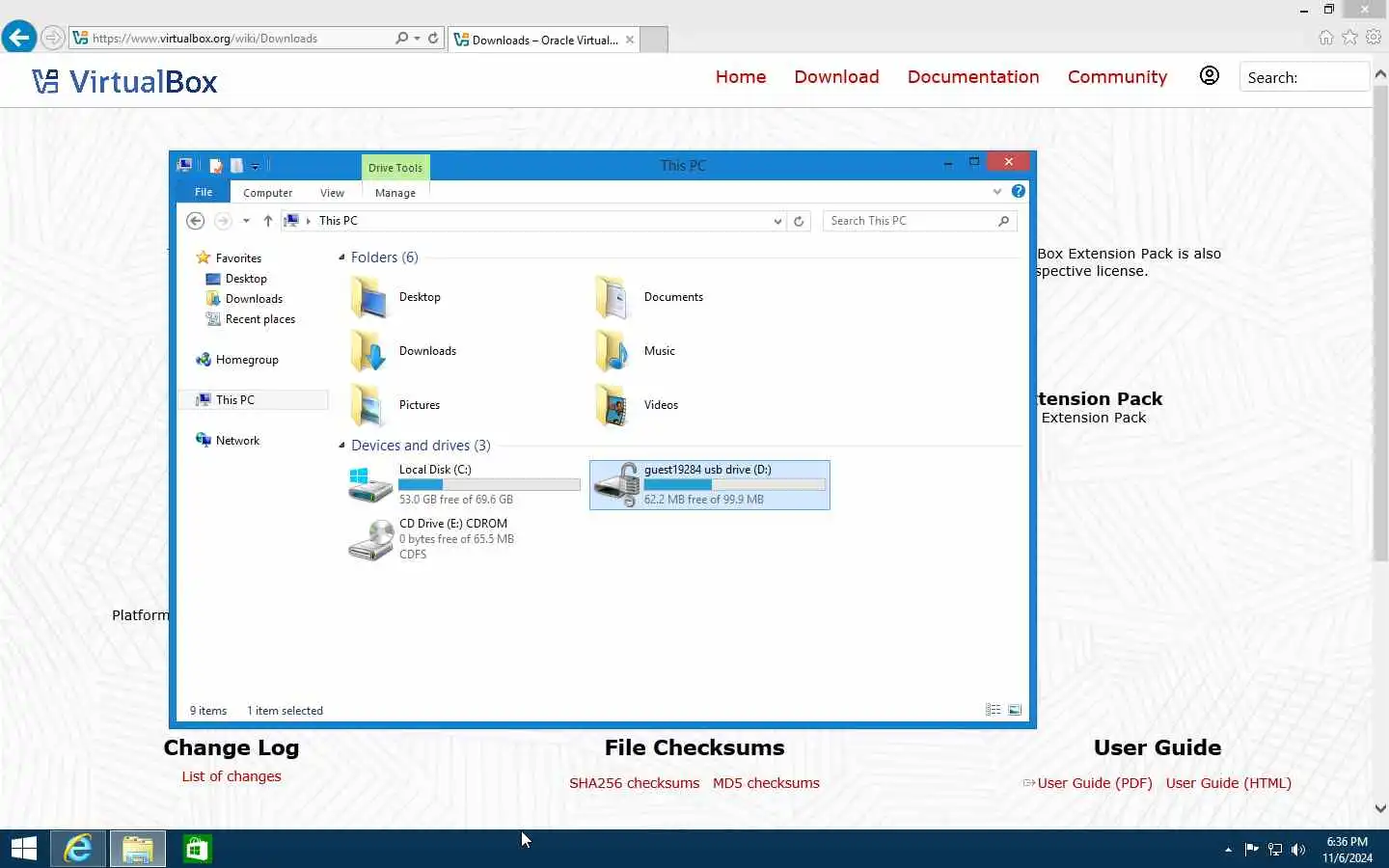Select Homegroup in navigation pane
This screenshot has width=1389, height=868.
pyautogui.click(x=237, y=360)
